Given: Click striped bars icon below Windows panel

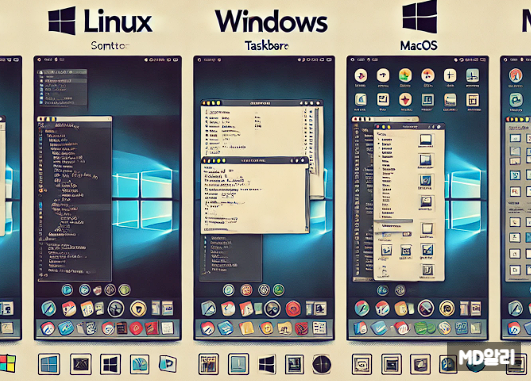Looking at the screenshot, I should click(208, 364).
